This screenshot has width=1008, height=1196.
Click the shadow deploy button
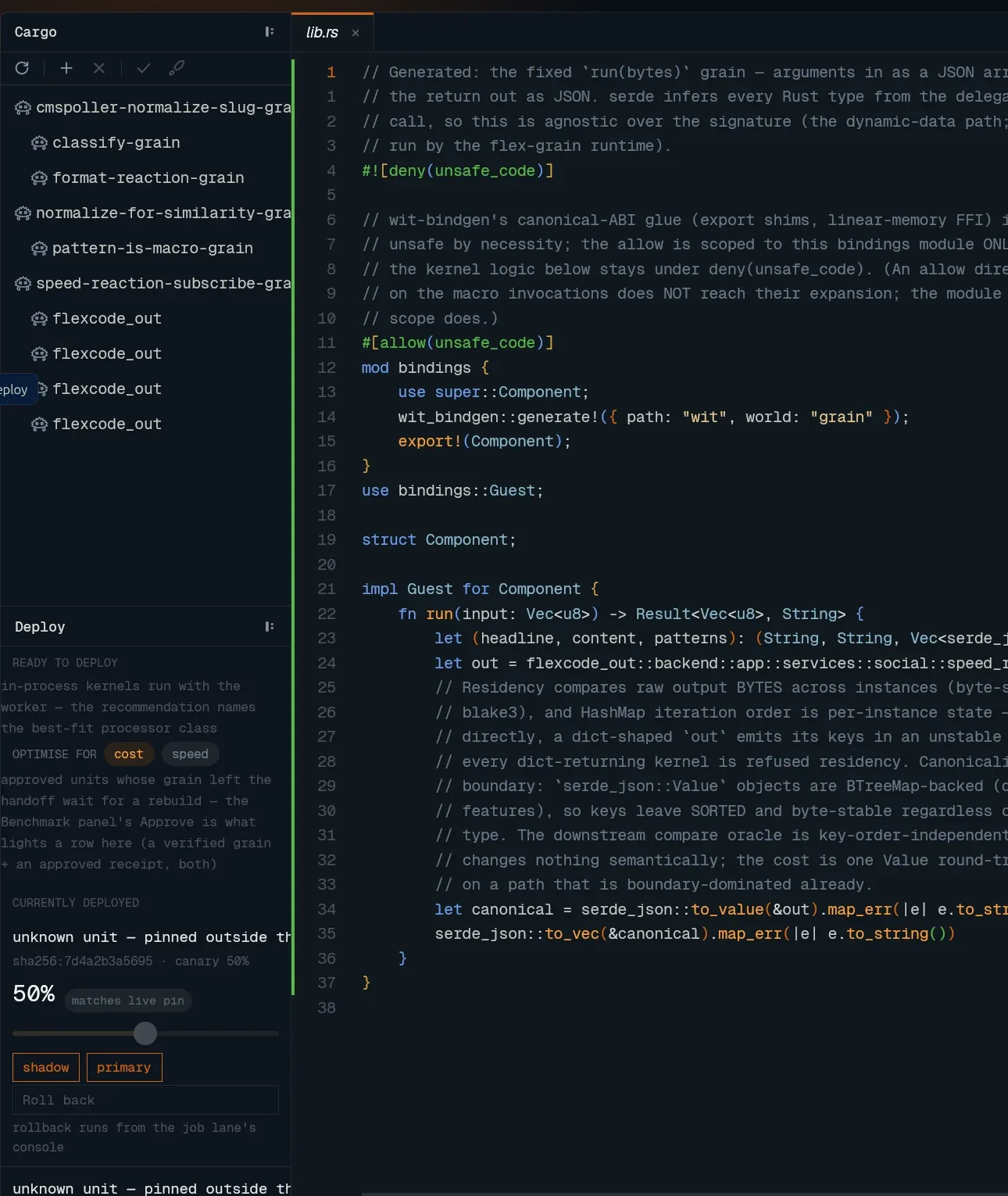pyautogui.click(x=46, y=1068)
